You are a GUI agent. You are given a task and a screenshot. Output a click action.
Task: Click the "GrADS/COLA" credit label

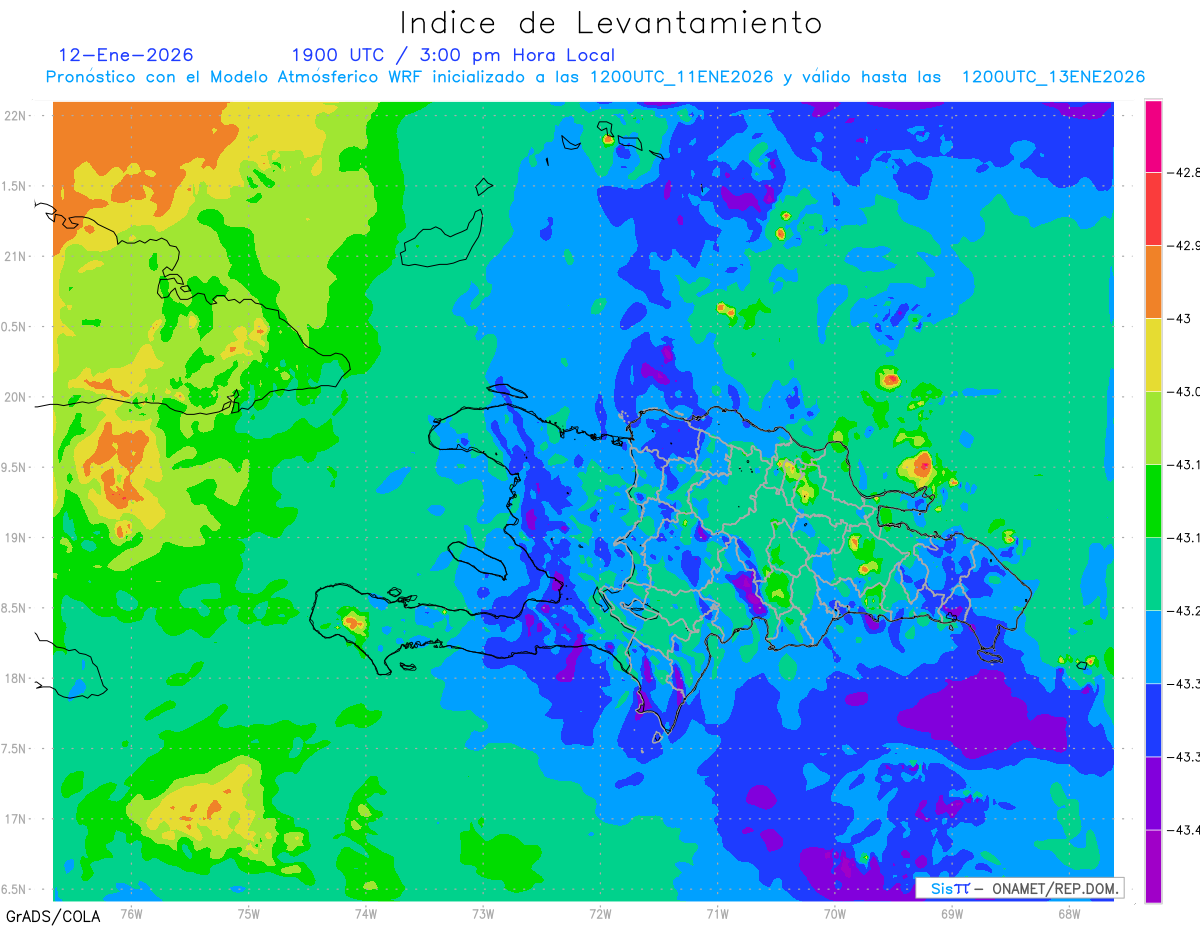tap(53, 916)
